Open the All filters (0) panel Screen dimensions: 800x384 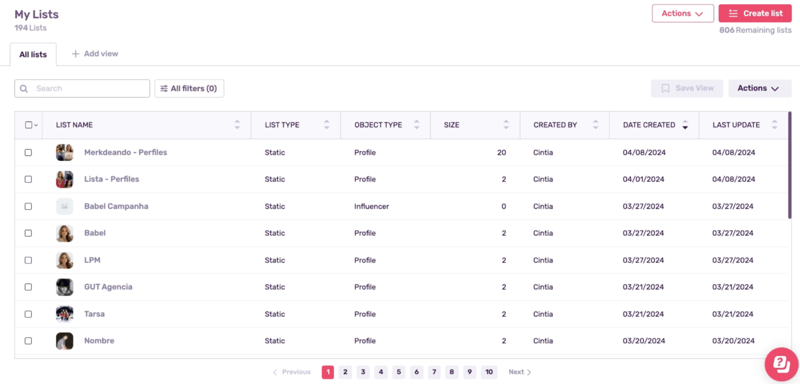point(189,89)
